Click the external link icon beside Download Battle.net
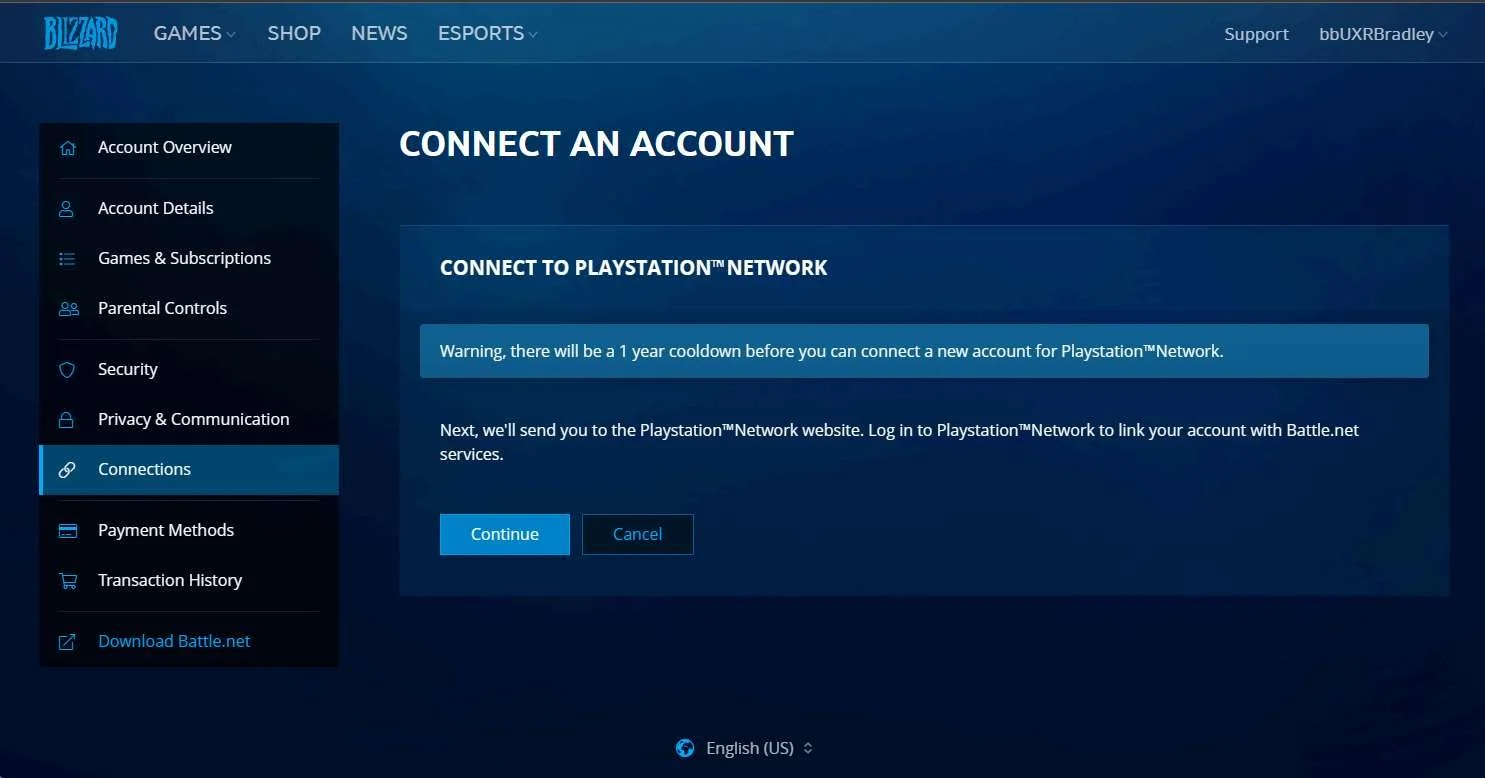 tap(67, 642)
